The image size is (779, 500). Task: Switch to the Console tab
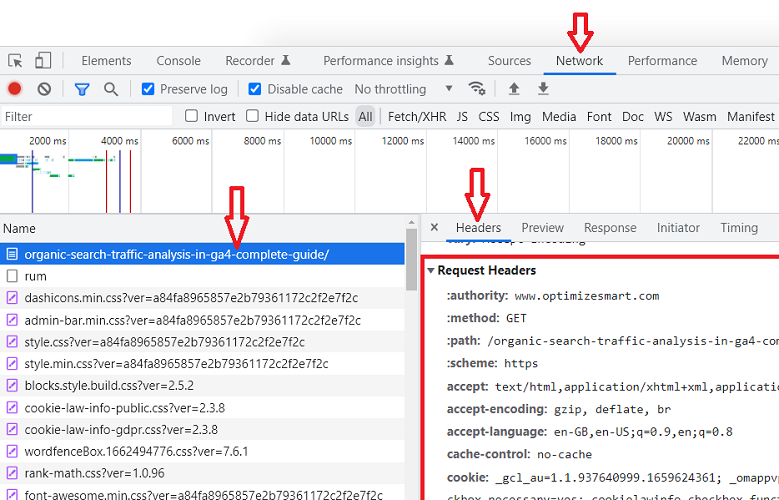tap(178, 61)
